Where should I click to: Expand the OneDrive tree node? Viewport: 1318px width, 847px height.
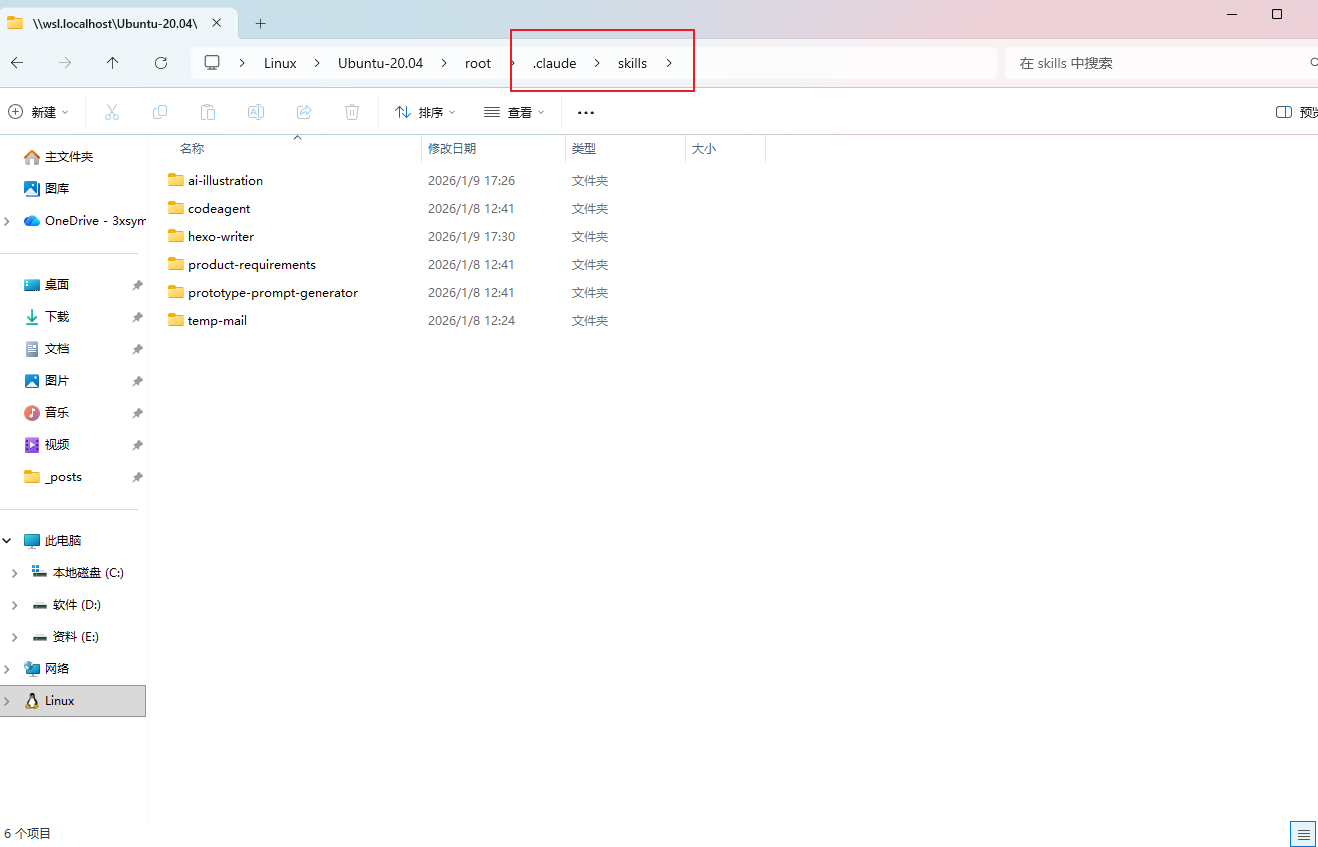tap(8, 221)
